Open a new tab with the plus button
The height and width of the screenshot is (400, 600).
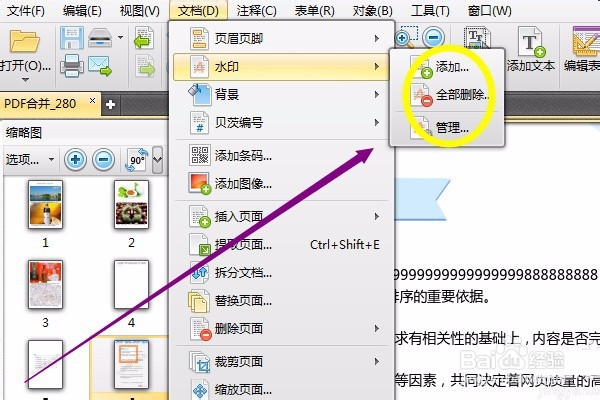pos(111,104)
